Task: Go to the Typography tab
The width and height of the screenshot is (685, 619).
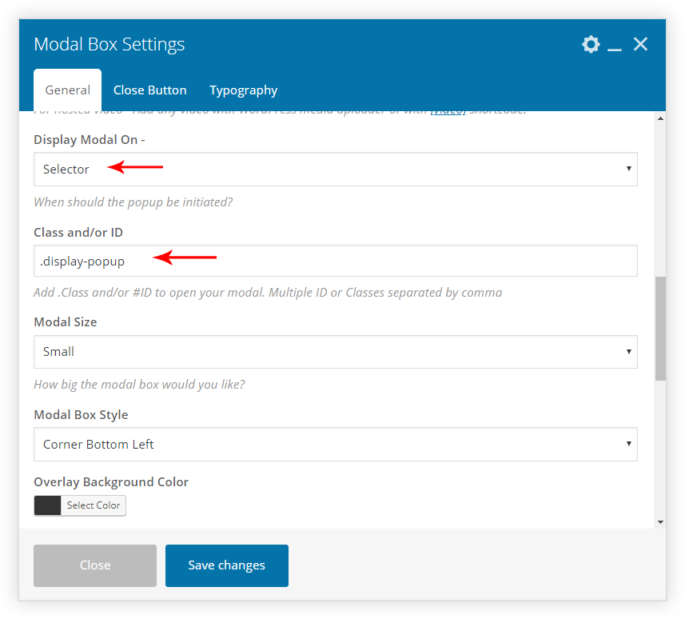Action: [243, 90]
